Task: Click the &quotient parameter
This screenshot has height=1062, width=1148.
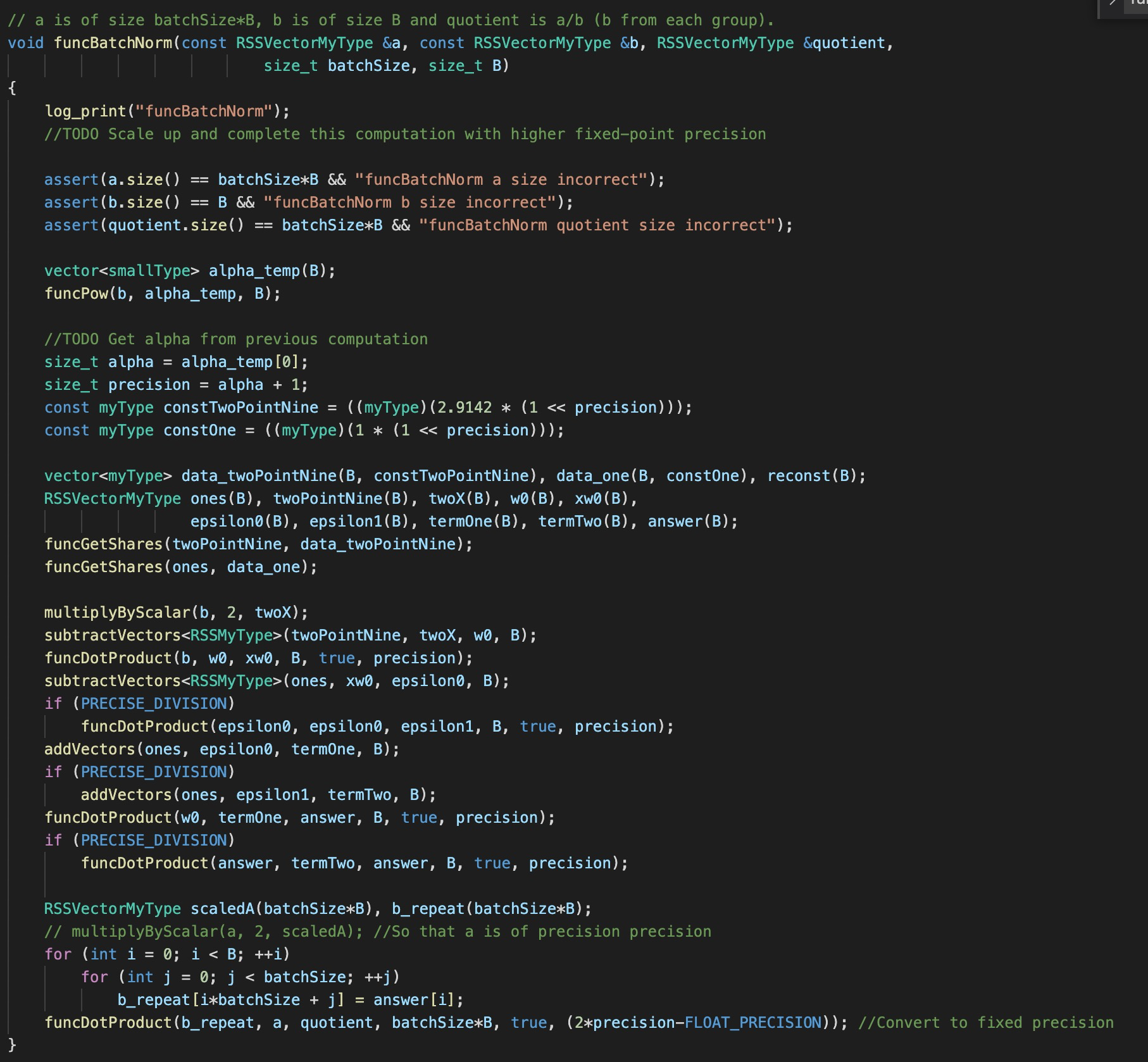Action: [x=843, y=43]
